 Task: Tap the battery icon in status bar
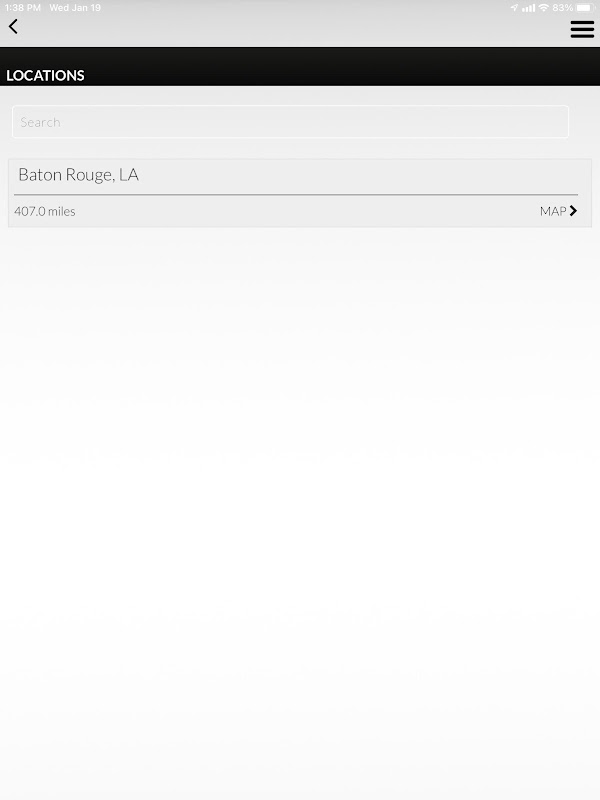(584, 8)
